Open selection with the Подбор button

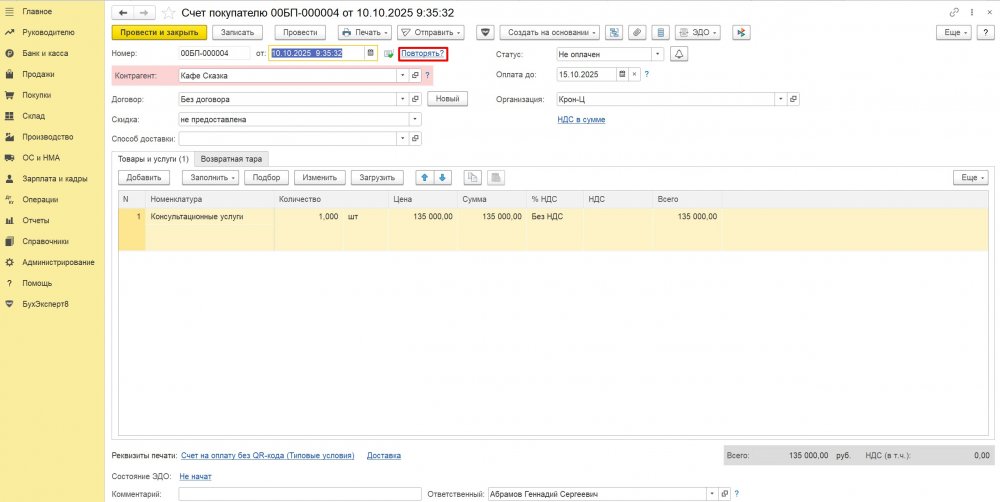(267, 177)
